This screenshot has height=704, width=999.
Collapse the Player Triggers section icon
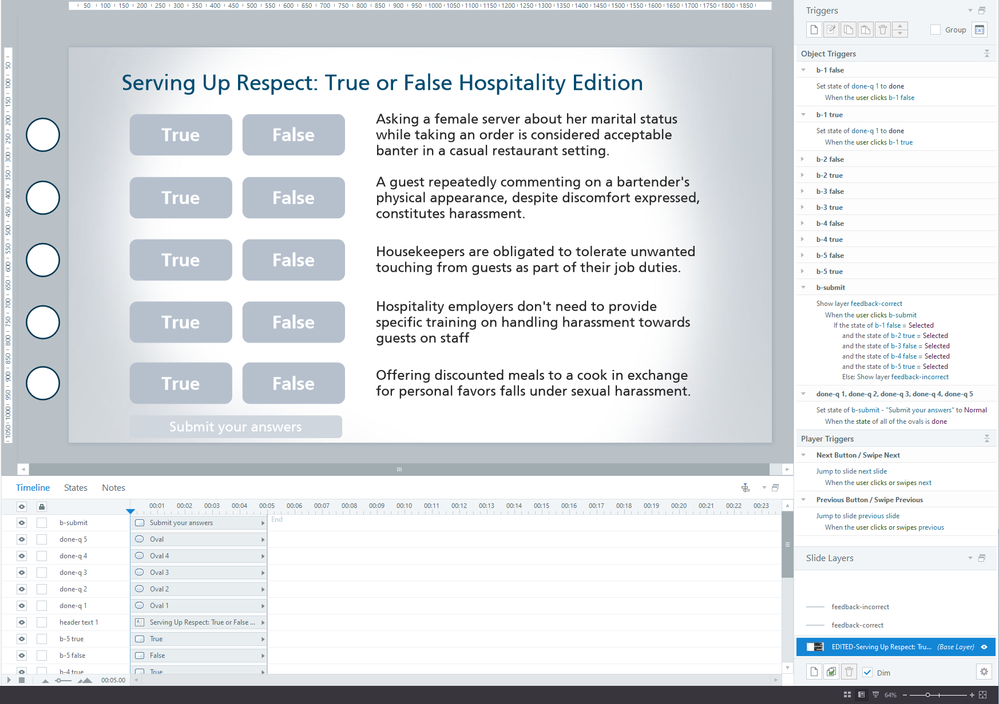[987, 438]
